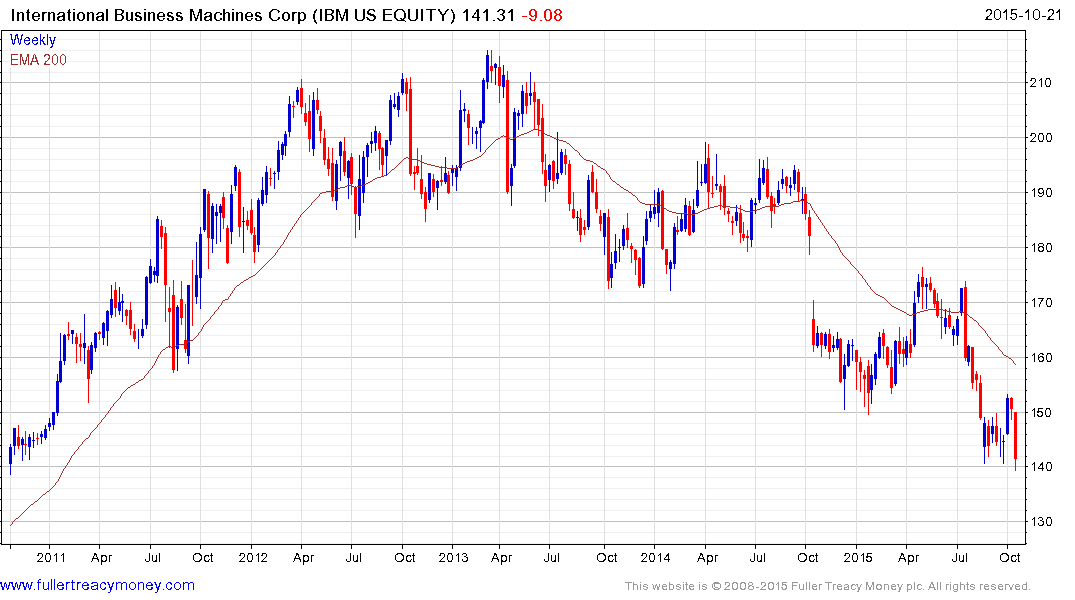1075x600 pixels.
Task: Select the 140 price axis label
Action: point(1040,467)
